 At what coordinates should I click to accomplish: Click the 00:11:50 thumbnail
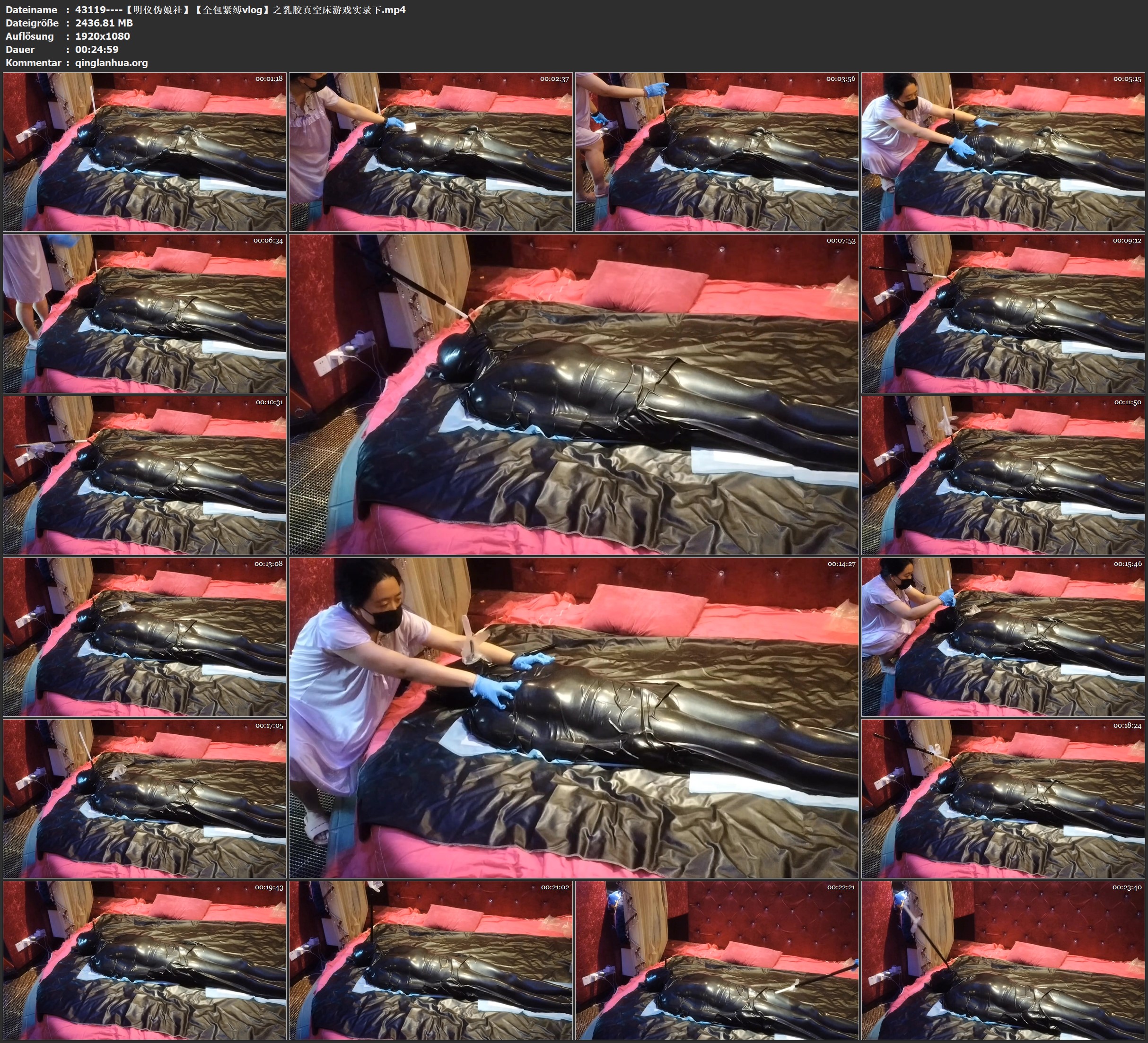[1003, 475]
